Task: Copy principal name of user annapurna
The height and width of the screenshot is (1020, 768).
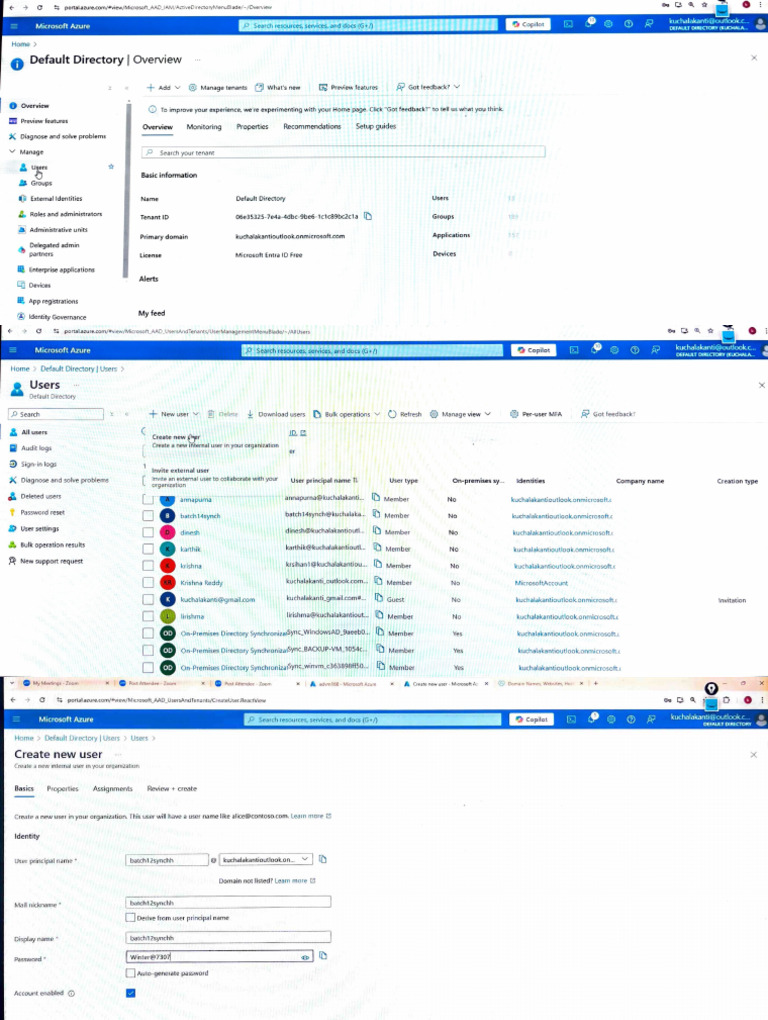Action: click(x=376, y=498)
